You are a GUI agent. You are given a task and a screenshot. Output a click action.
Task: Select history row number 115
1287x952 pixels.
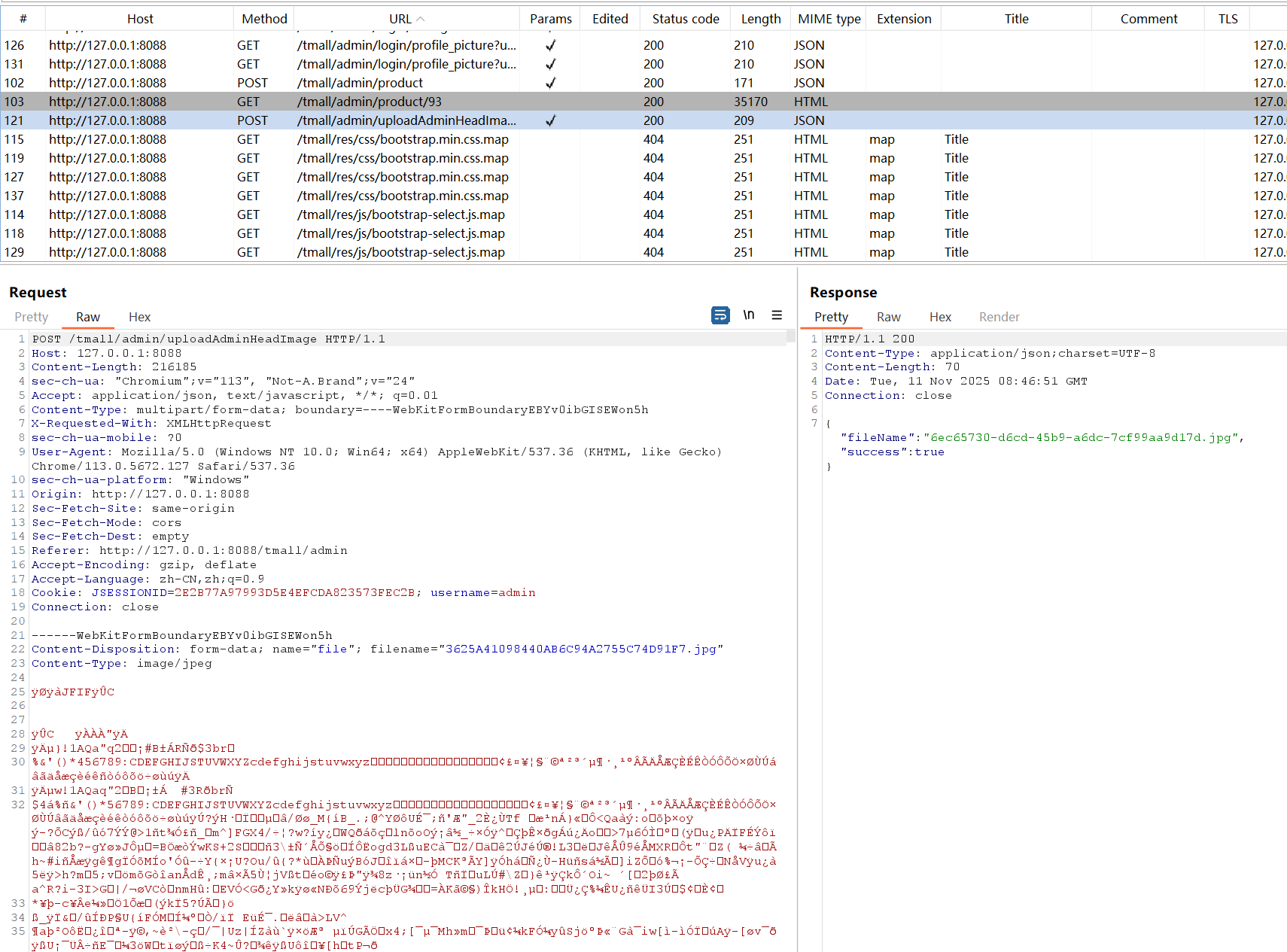[x=643, y=139]
